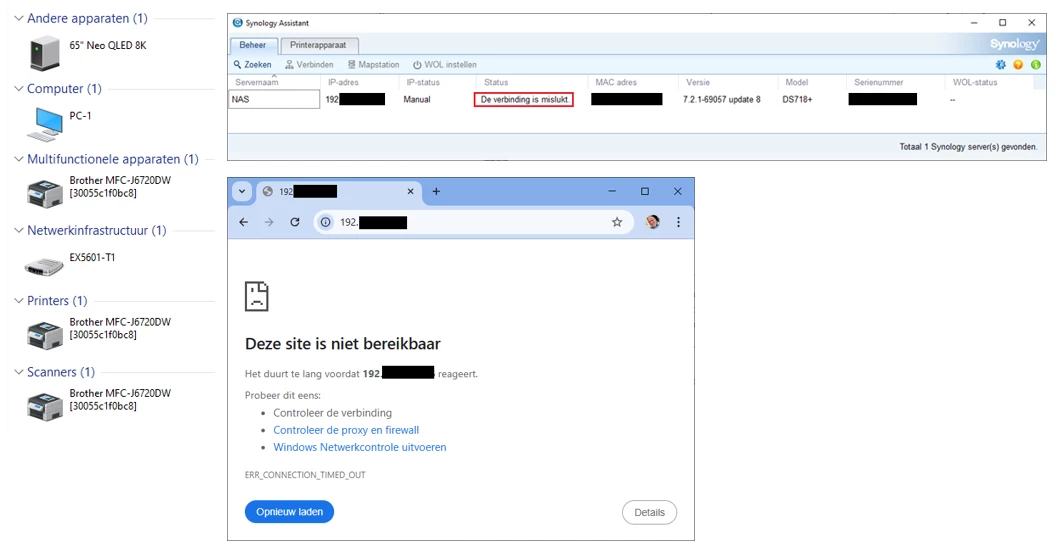Screen dimensions: 1062x554
Task: Sort by Servernaam column header
Action: coord(274,83)
